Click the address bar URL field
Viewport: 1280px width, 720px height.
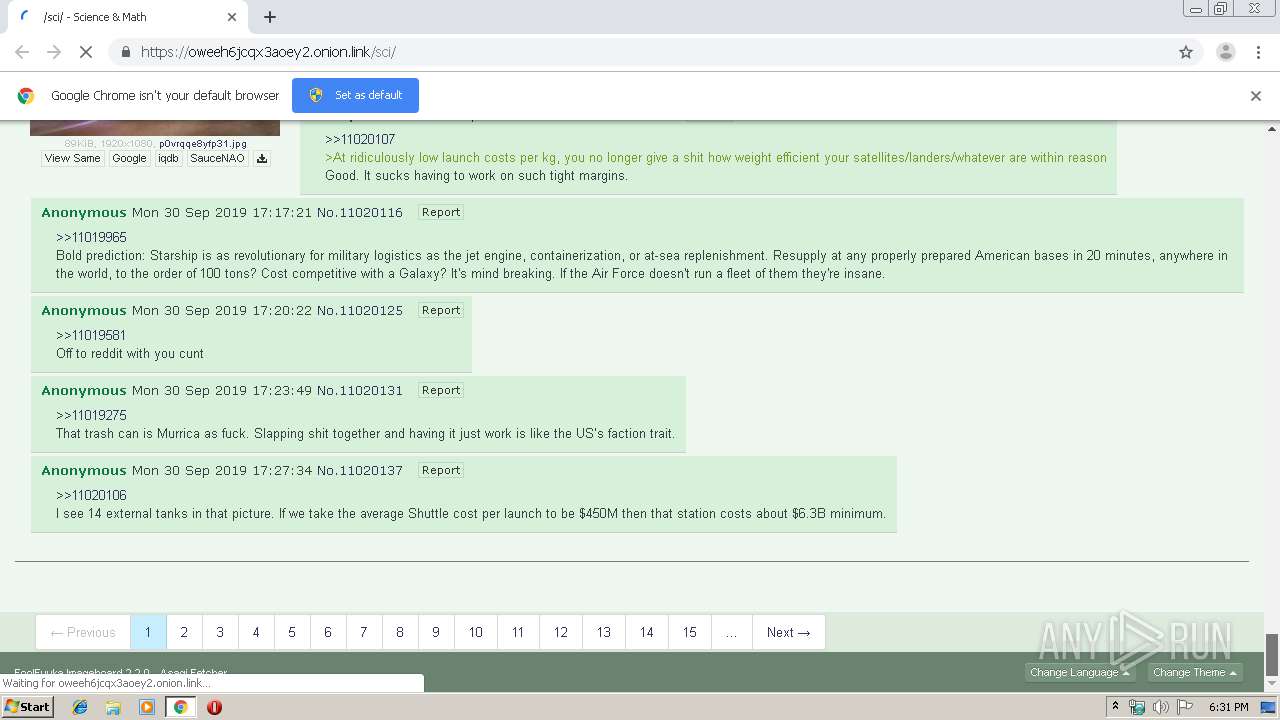[640, 52]
